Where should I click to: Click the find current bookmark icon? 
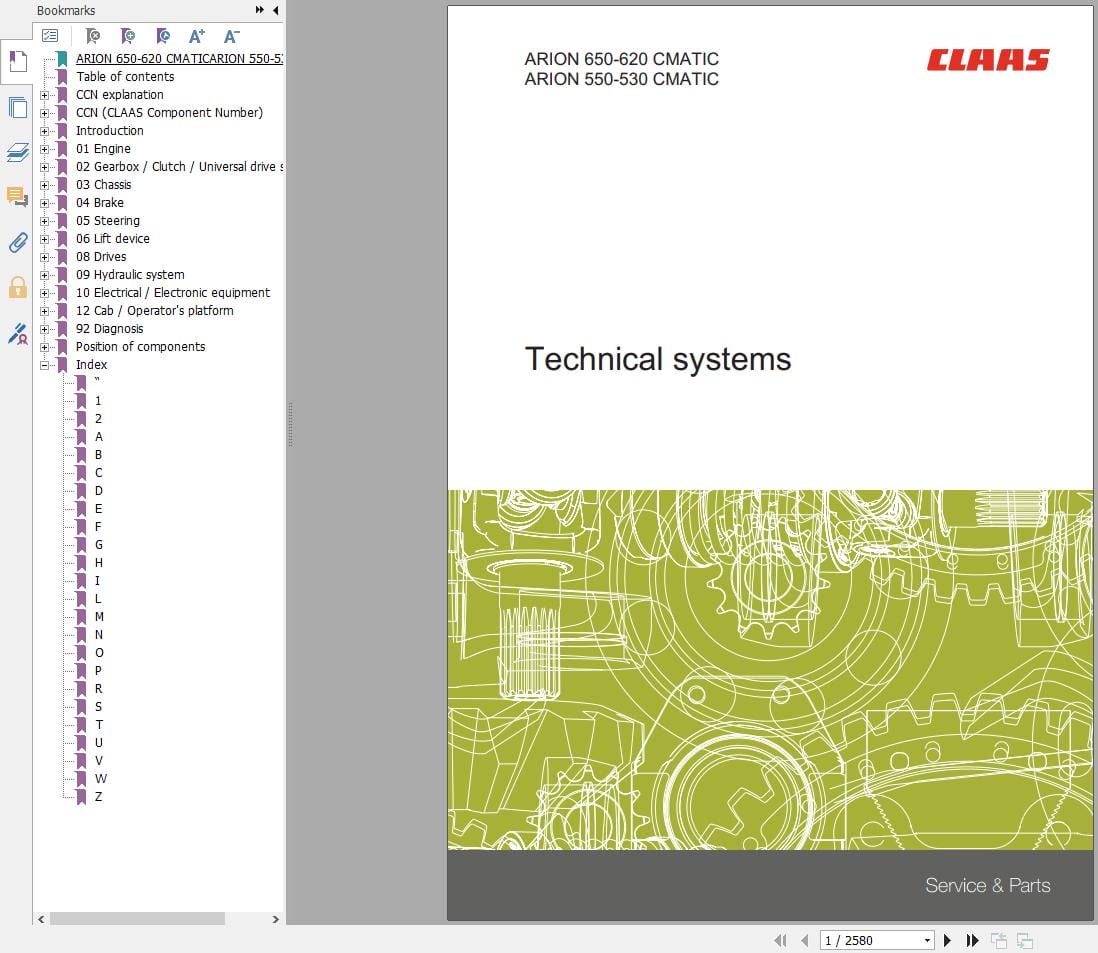pos(162,36)
